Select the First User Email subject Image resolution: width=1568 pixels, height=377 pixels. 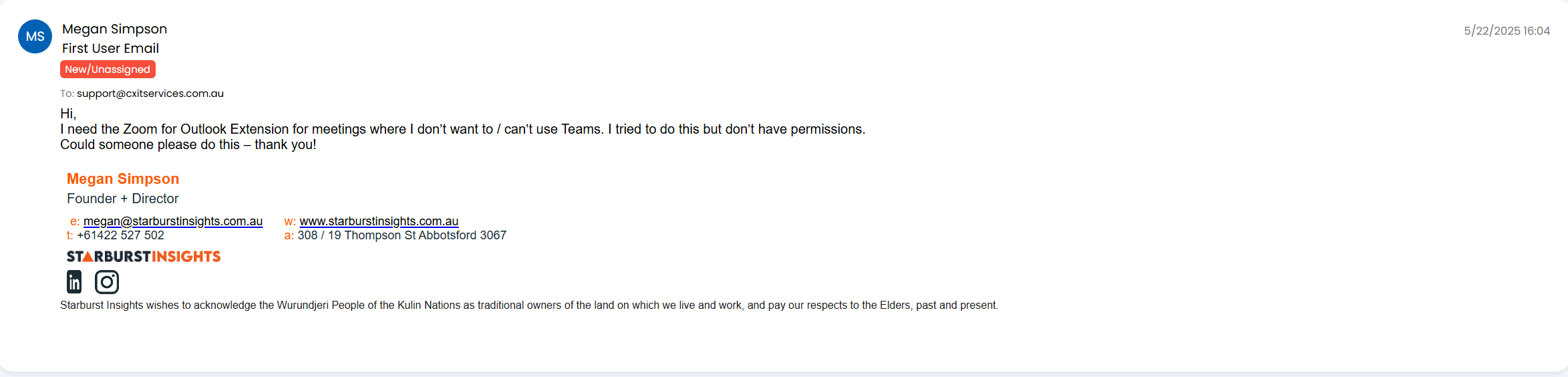click(x=110, y=48)
